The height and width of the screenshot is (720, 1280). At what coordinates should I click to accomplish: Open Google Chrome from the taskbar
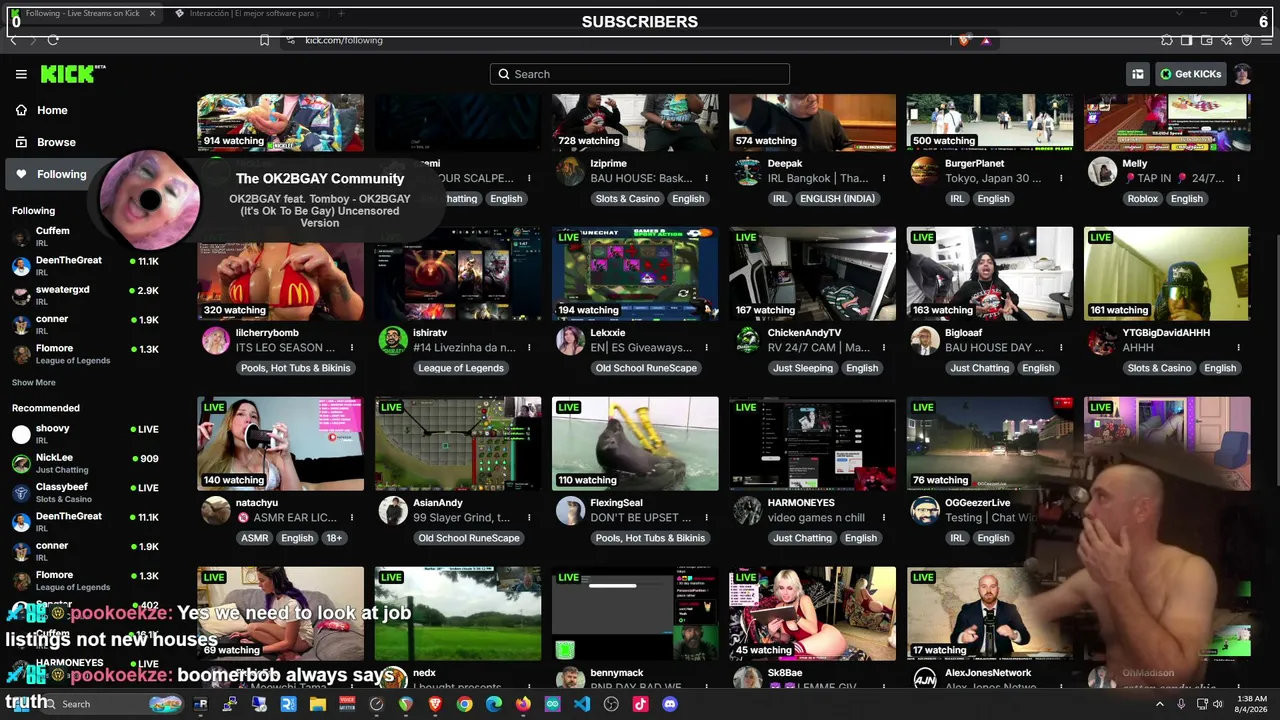464,704
